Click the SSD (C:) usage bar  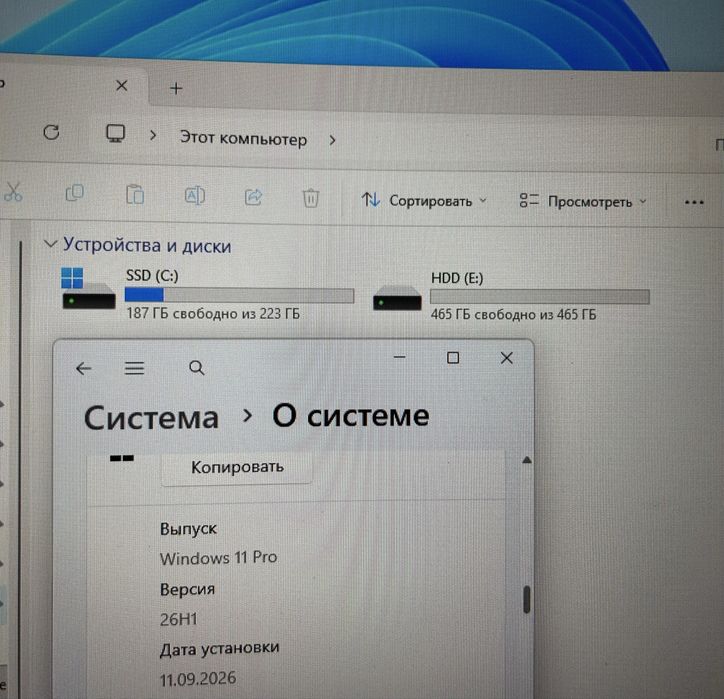239,295
